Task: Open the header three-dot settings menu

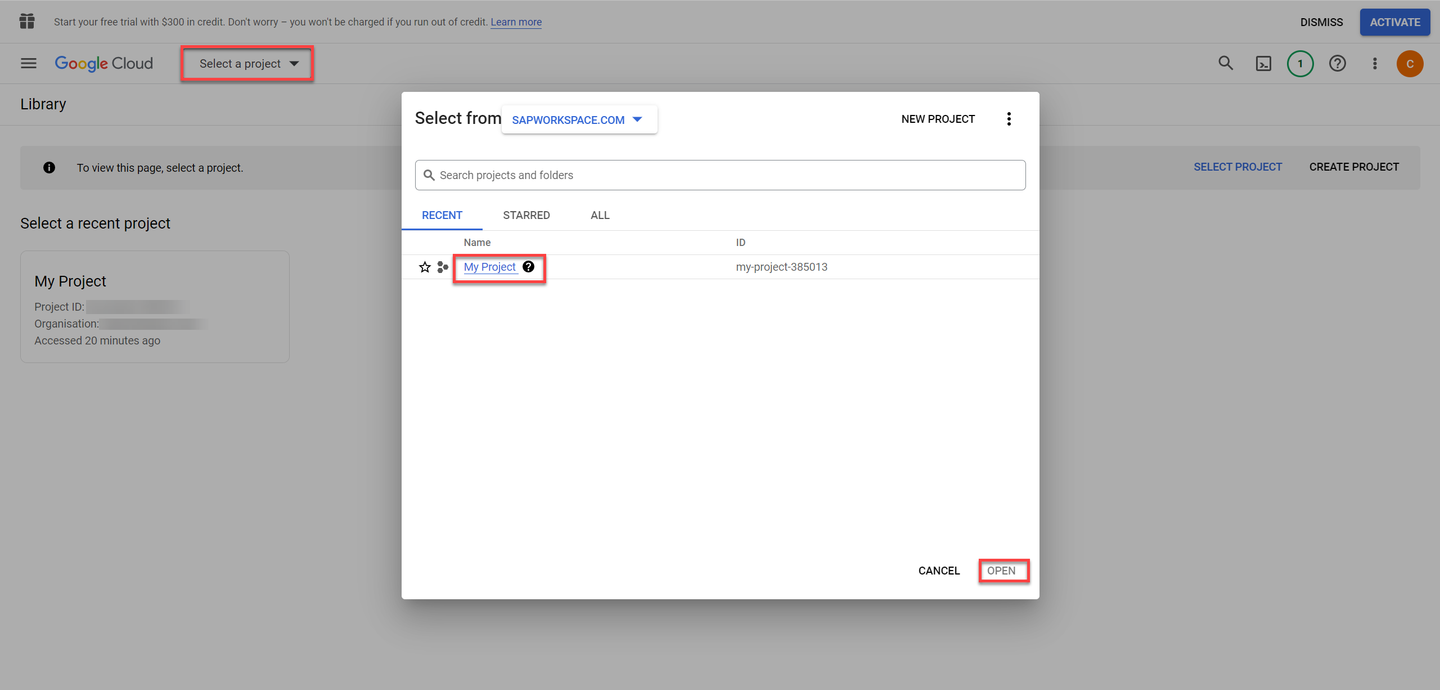Action: click(1375, 63)
